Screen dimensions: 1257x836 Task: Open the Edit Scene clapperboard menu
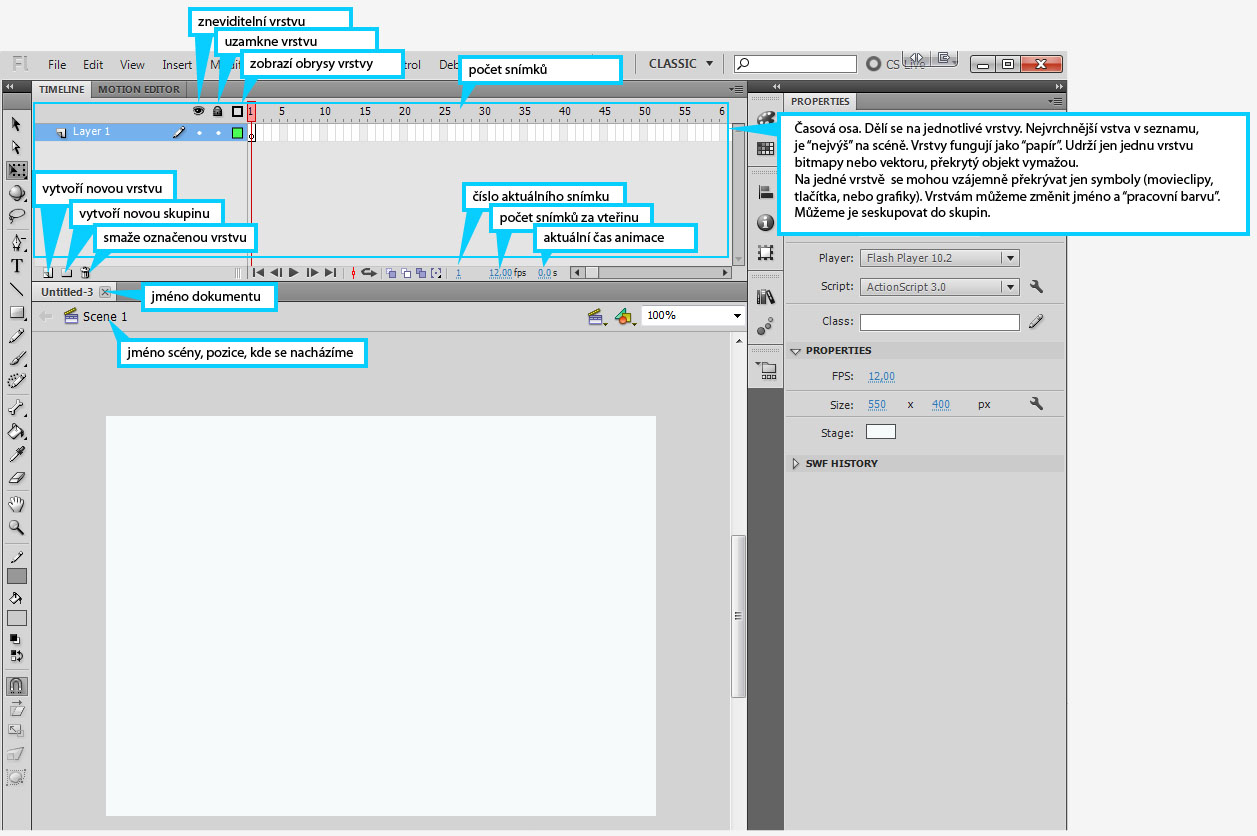click(x=598, y=317)
